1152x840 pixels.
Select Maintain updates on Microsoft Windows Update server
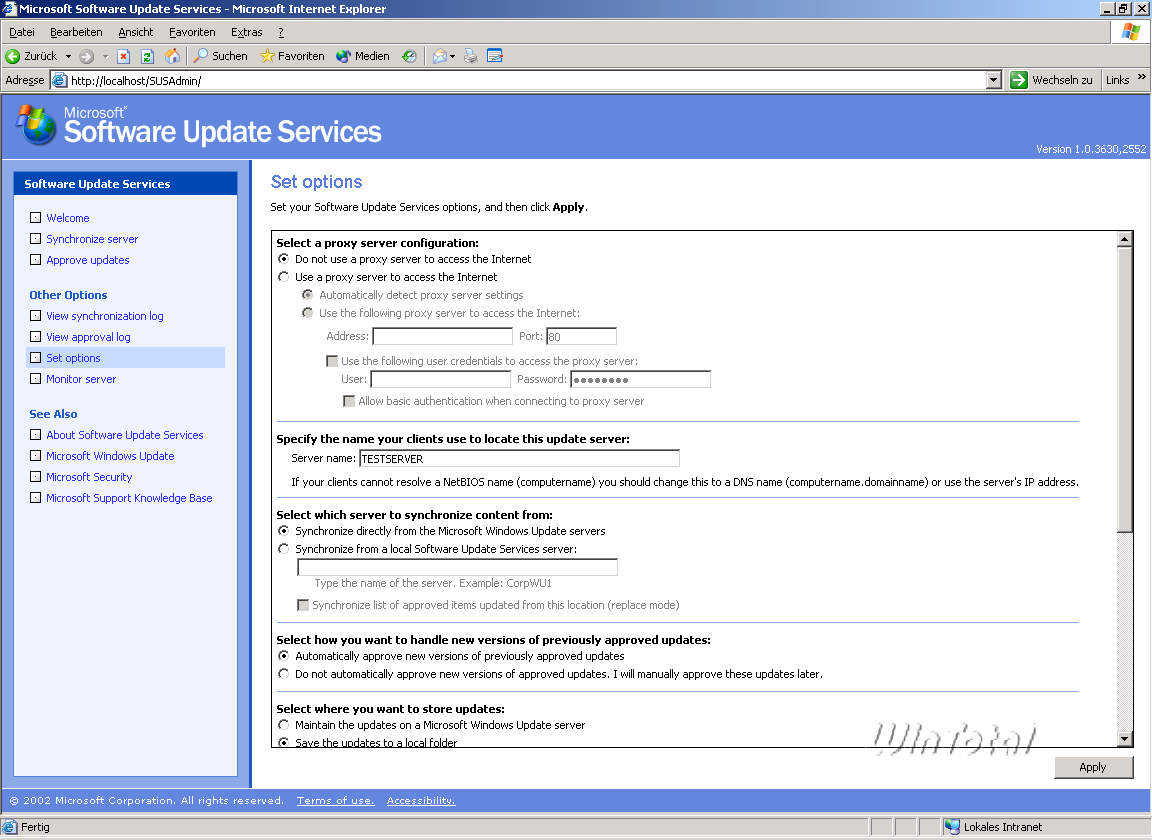284,725
